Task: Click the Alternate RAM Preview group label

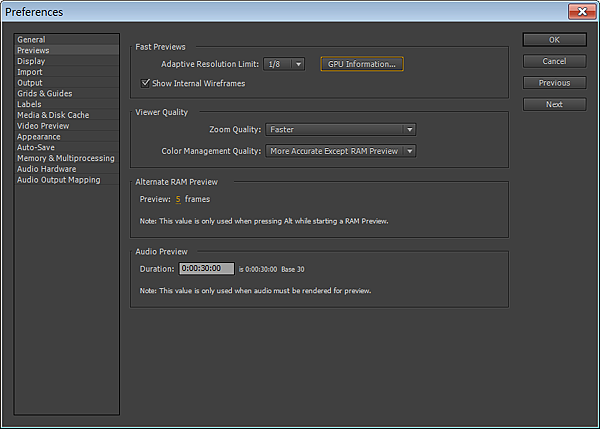Action: [176, 182]
